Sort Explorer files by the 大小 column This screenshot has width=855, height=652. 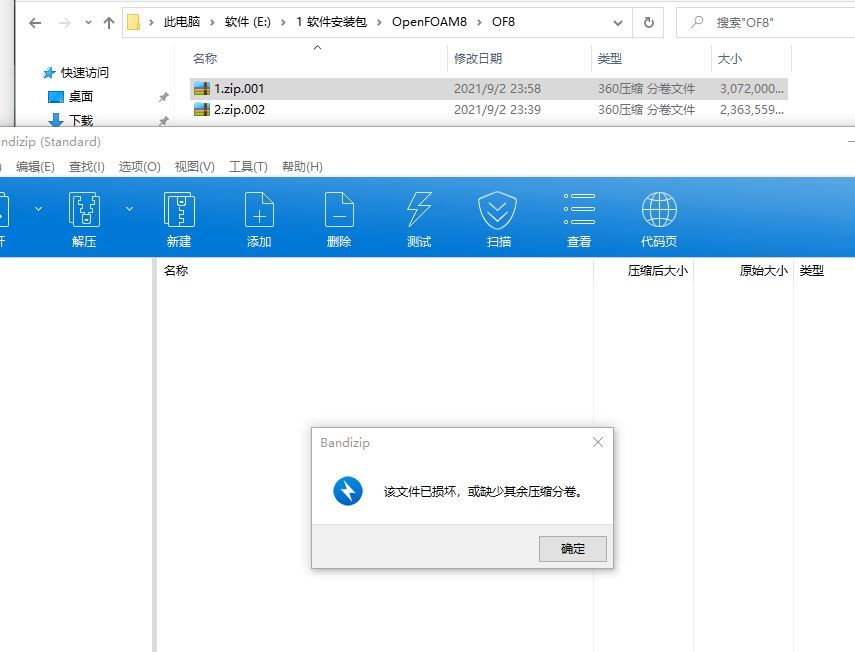coord(730,59)
